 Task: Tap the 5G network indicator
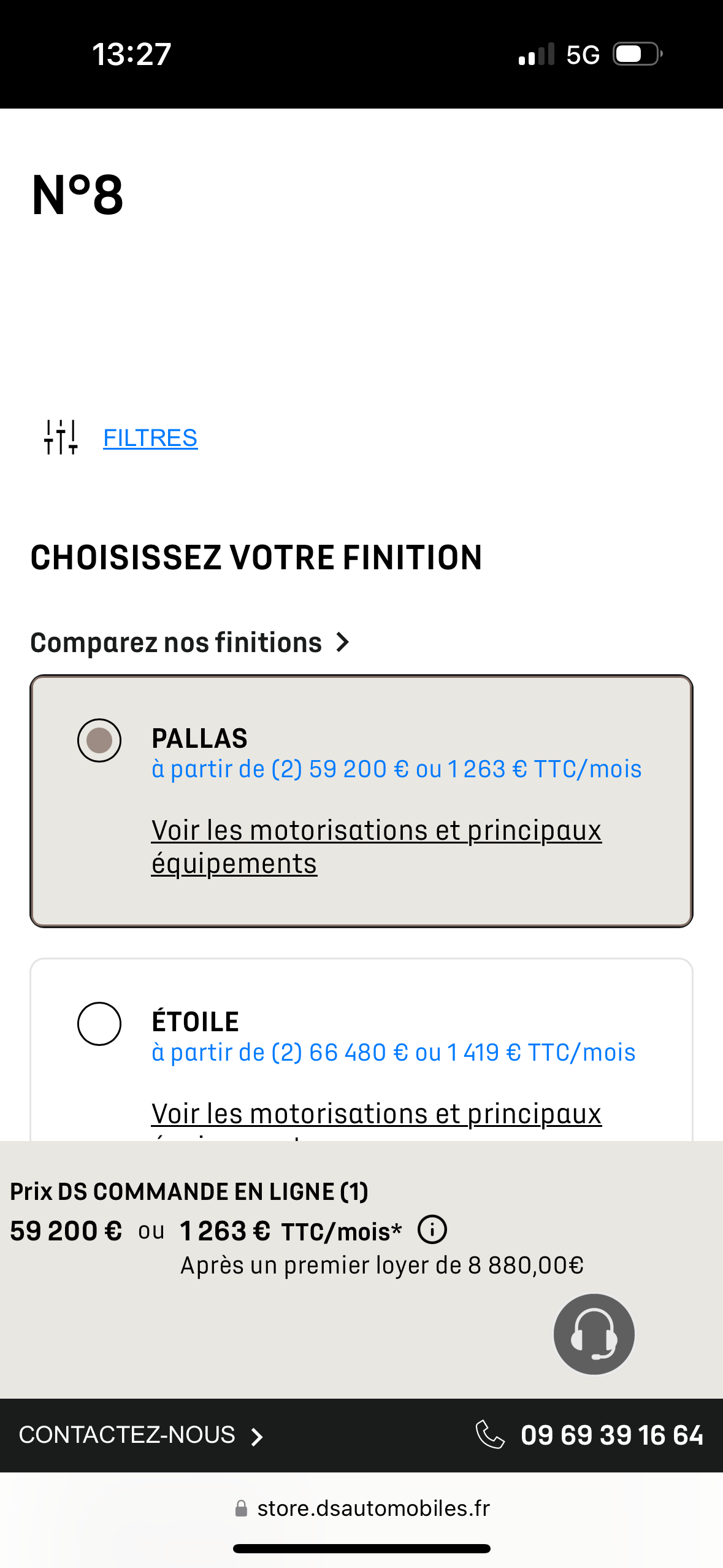(583, 55)
